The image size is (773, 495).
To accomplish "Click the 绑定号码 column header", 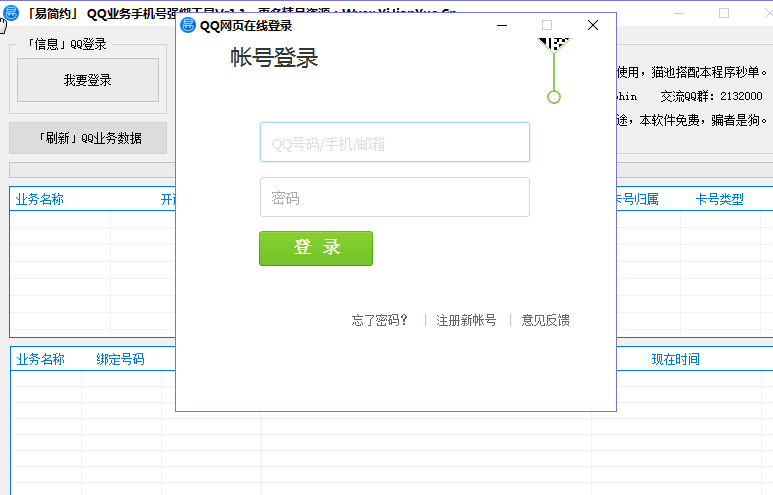I will (x=120, y=359).
